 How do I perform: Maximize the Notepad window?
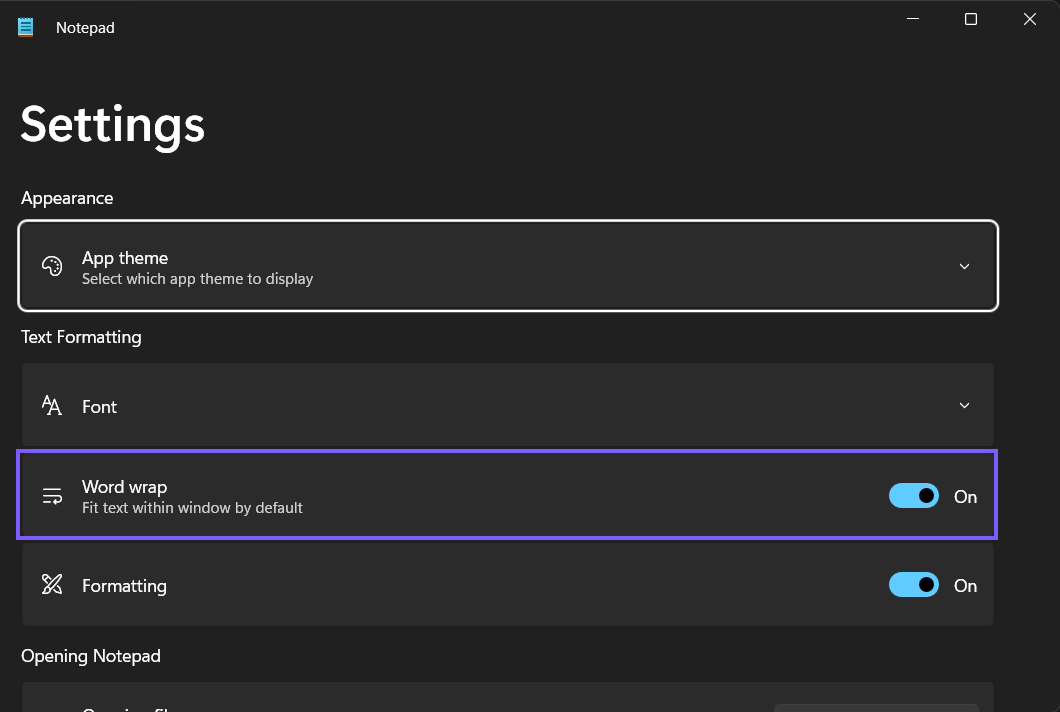point(971,19)
